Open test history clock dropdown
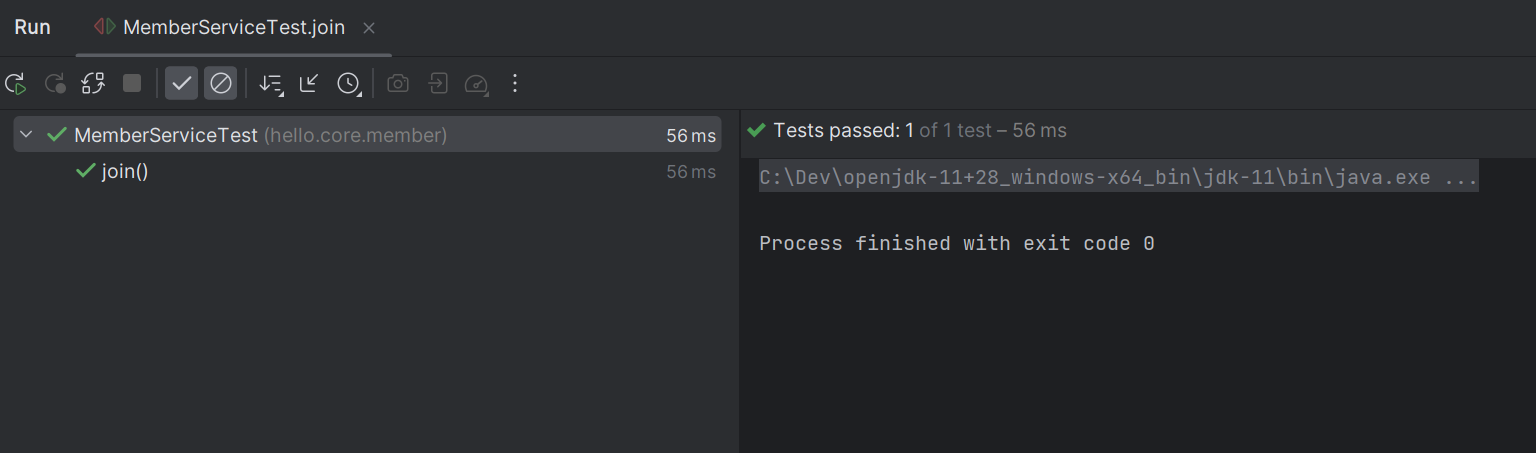This screenshot has height=453, width=1536. pyautogui.click(x=348, y=84)
